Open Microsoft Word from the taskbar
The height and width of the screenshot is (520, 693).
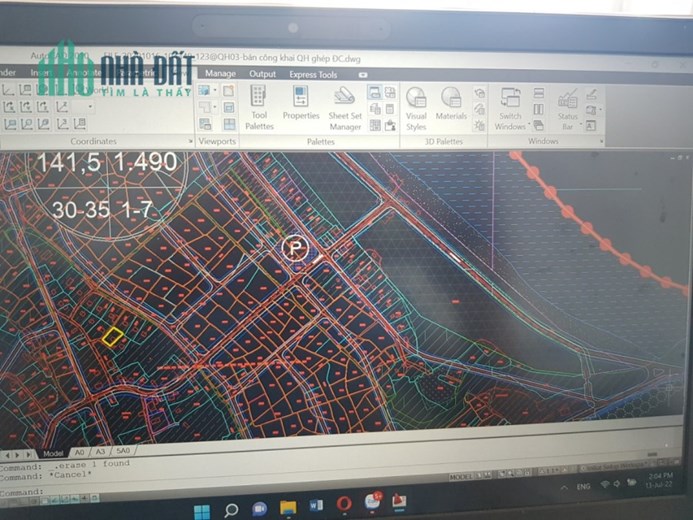coord(316,505)
